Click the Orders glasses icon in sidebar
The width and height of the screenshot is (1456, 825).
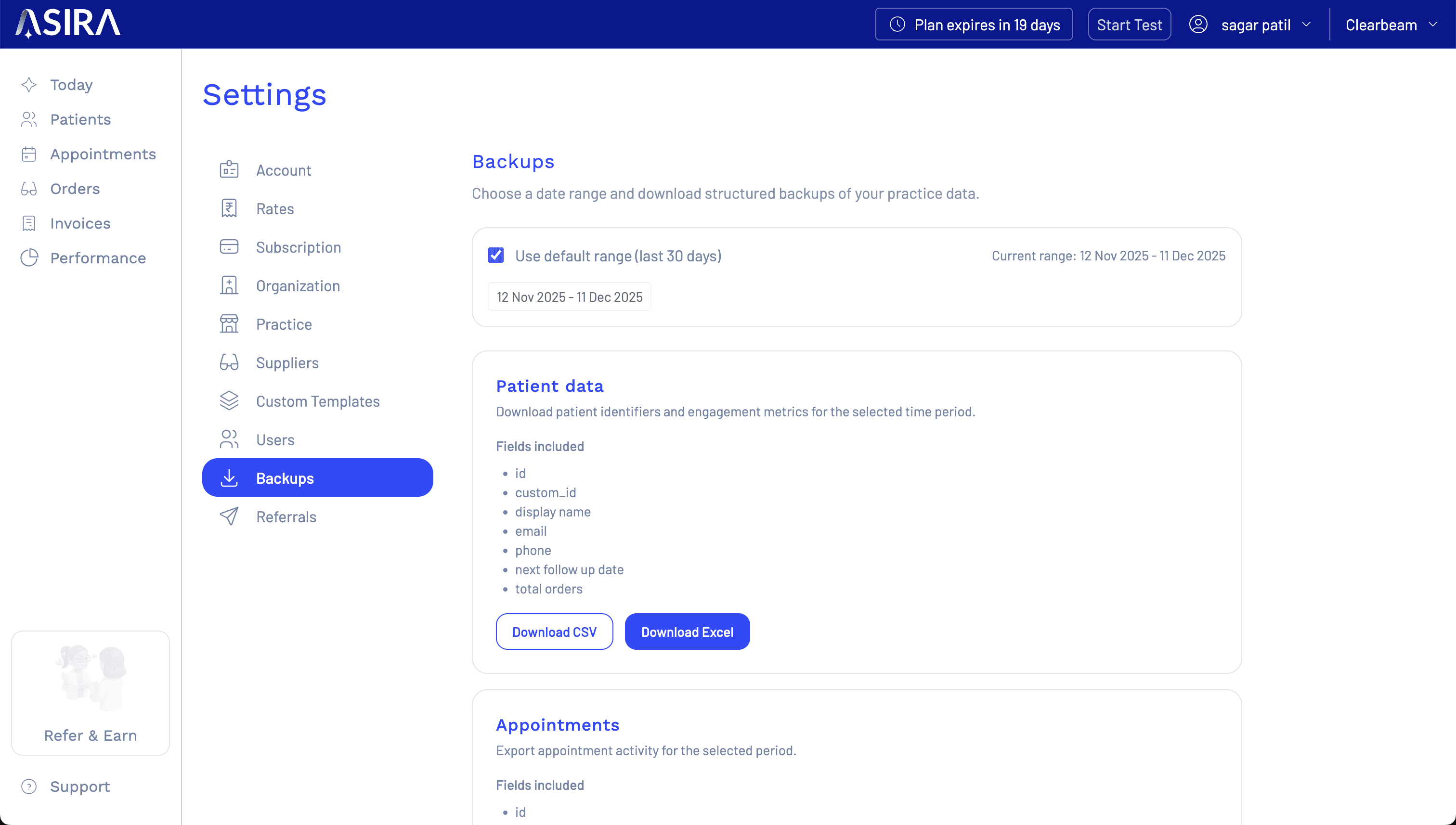pyautogui.click(x=29, y=189)
